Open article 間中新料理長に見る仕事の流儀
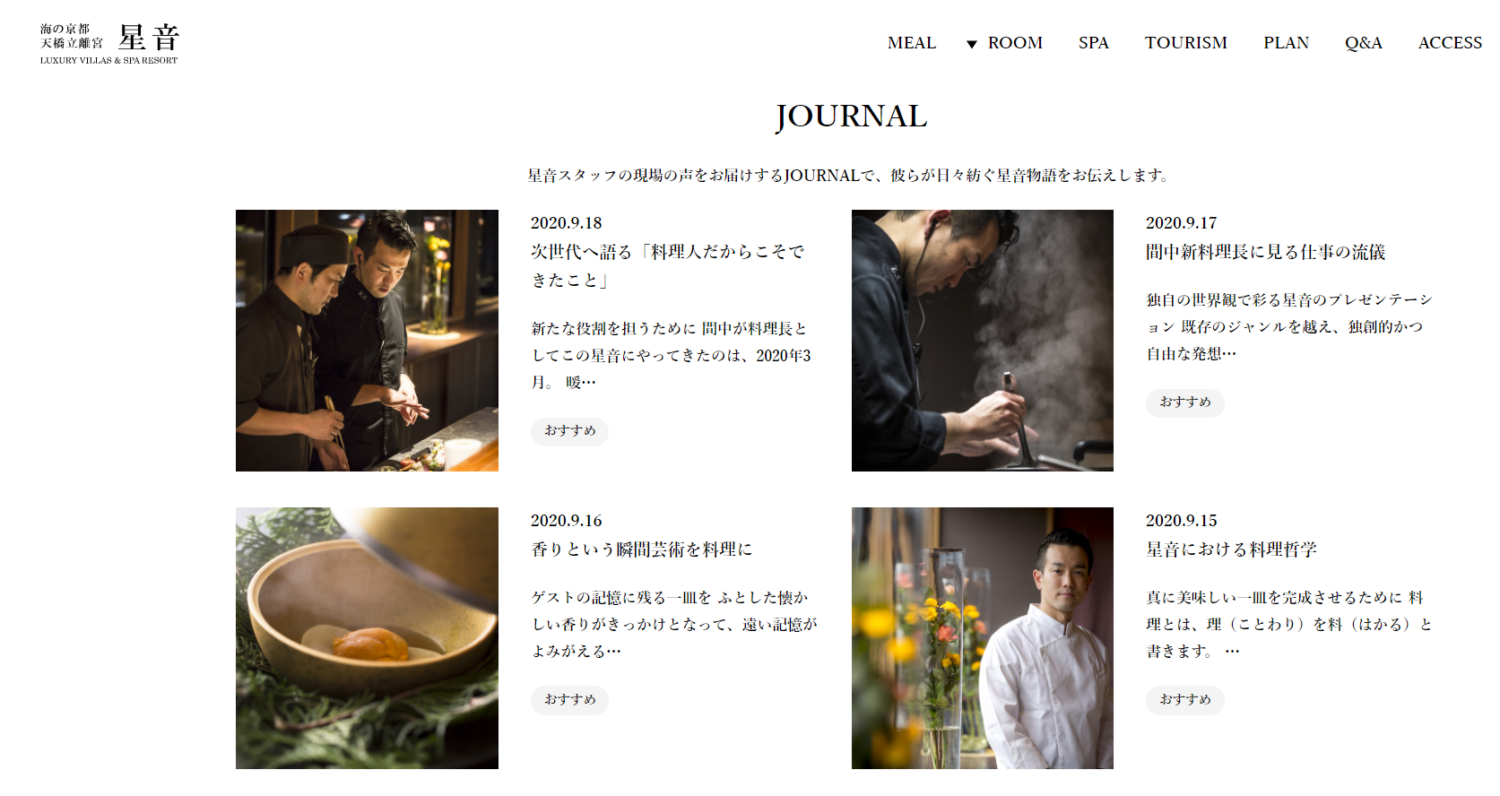 1265,252
